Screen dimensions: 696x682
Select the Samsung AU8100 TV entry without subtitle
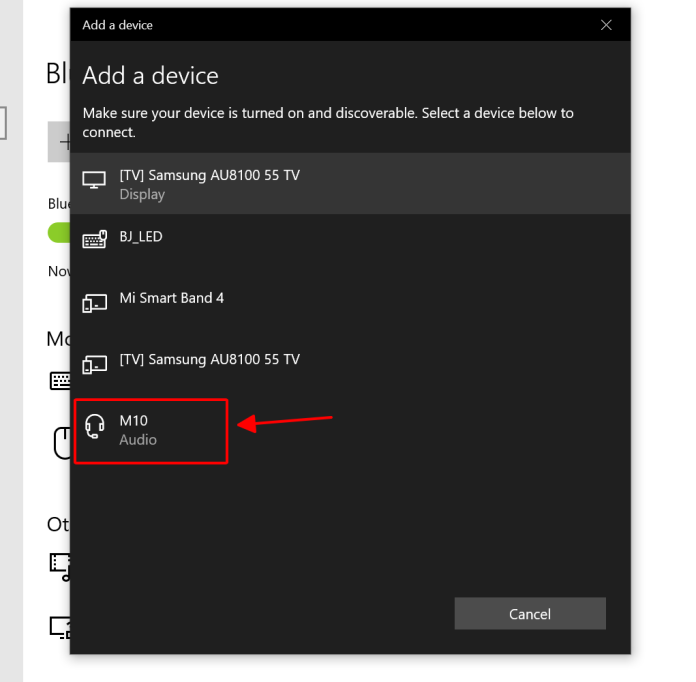(x=209, y=360)
